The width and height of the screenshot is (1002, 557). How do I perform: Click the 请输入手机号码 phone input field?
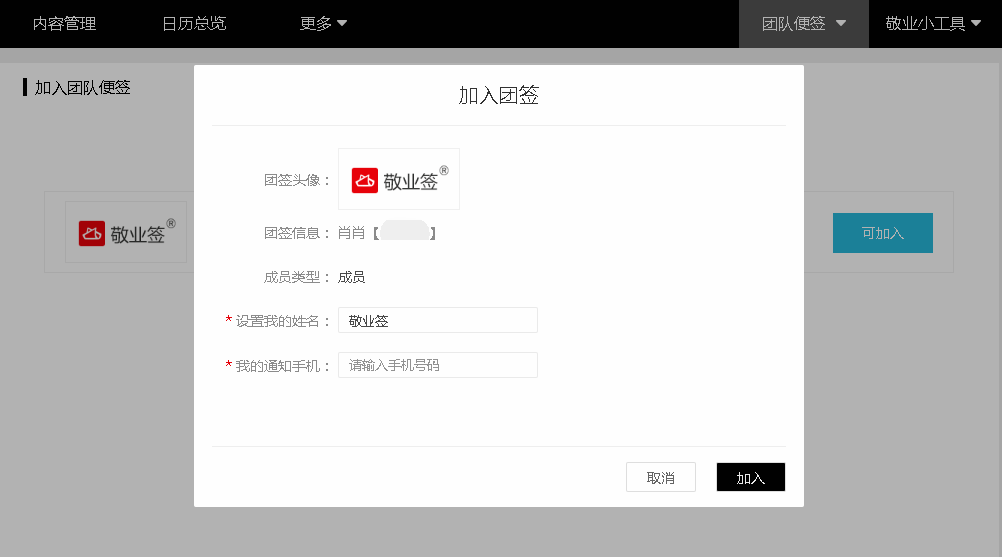tap(437, 365)
